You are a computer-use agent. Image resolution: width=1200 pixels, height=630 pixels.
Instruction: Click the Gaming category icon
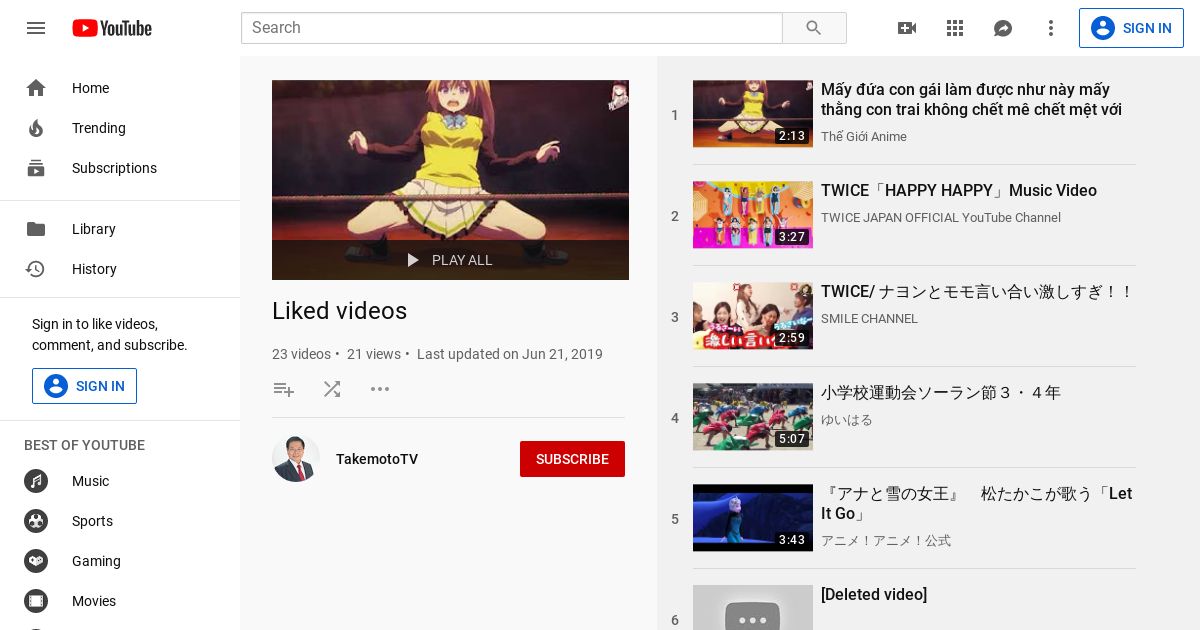coord(36,561)
